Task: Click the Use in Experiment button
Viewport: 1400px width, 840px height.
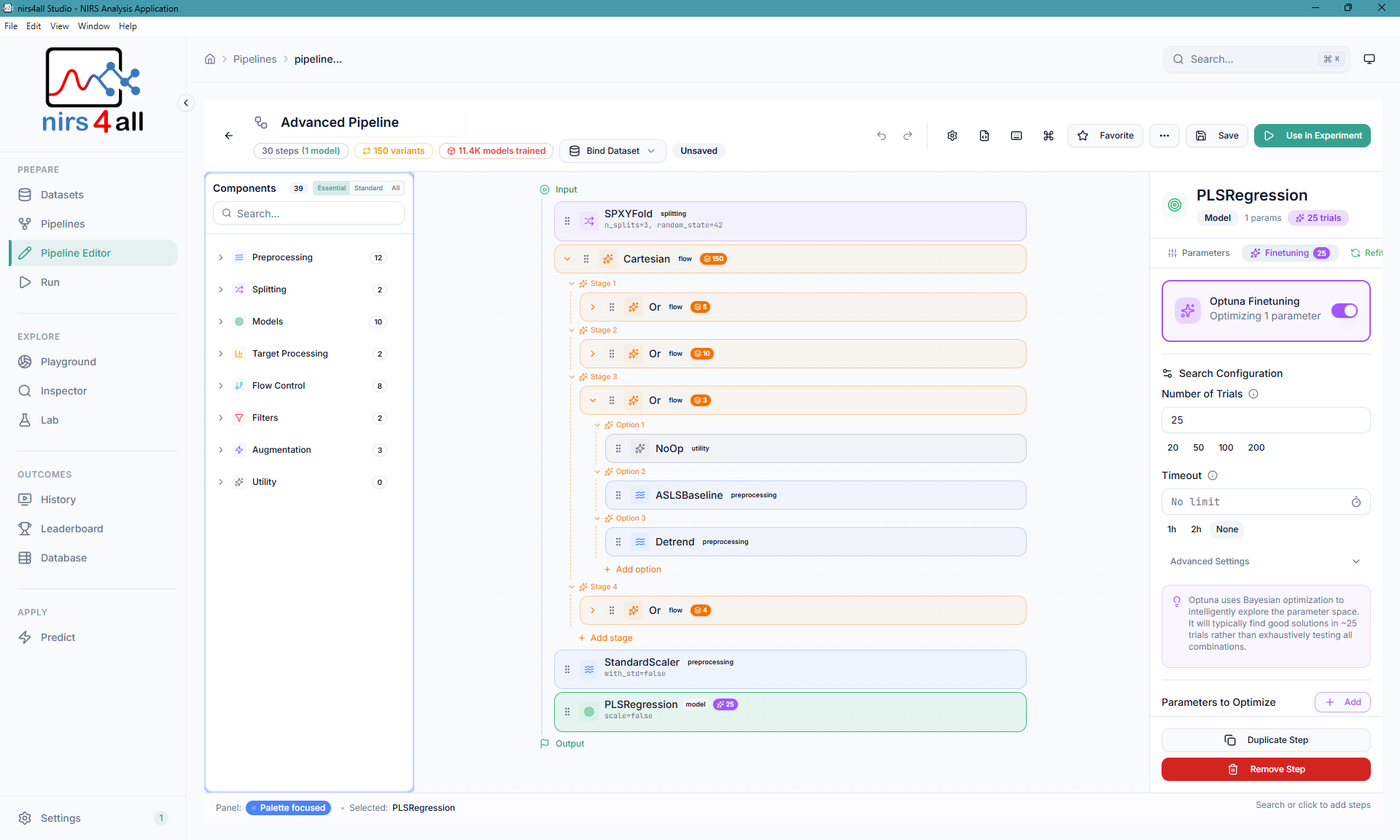Action: [x=1312, y=136]
